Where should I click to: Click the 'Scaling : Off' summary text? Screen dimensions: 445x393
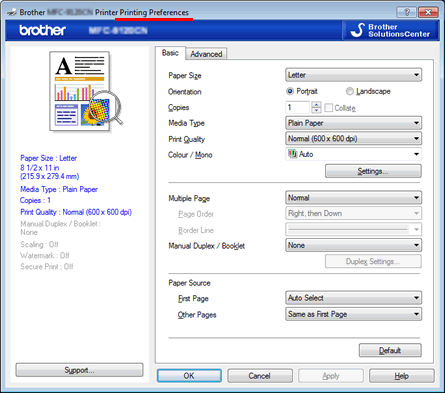39,244
